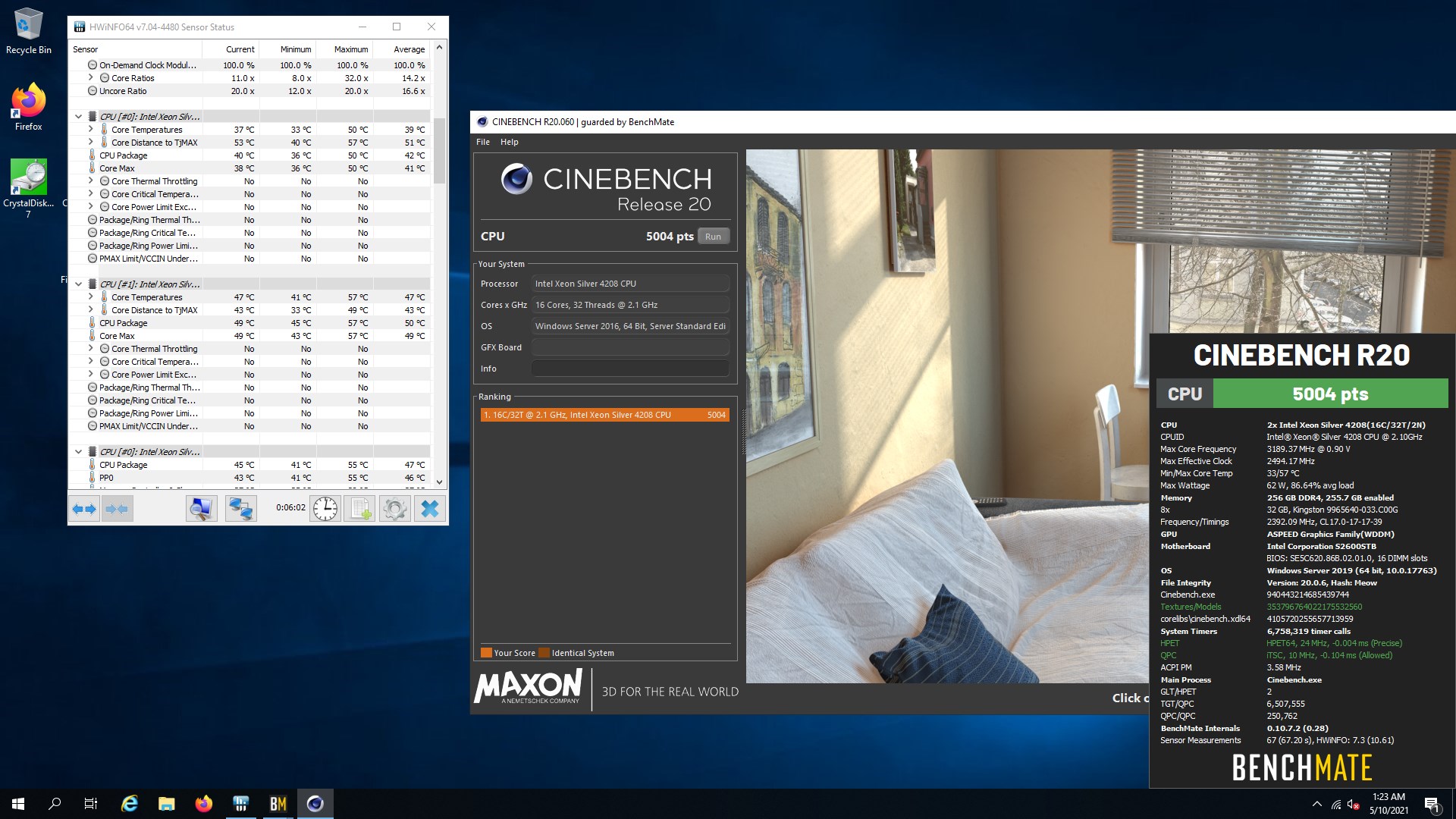Expand CPU #0 Core Temperatures row
1456x819 pixels.
pos(90,130)
